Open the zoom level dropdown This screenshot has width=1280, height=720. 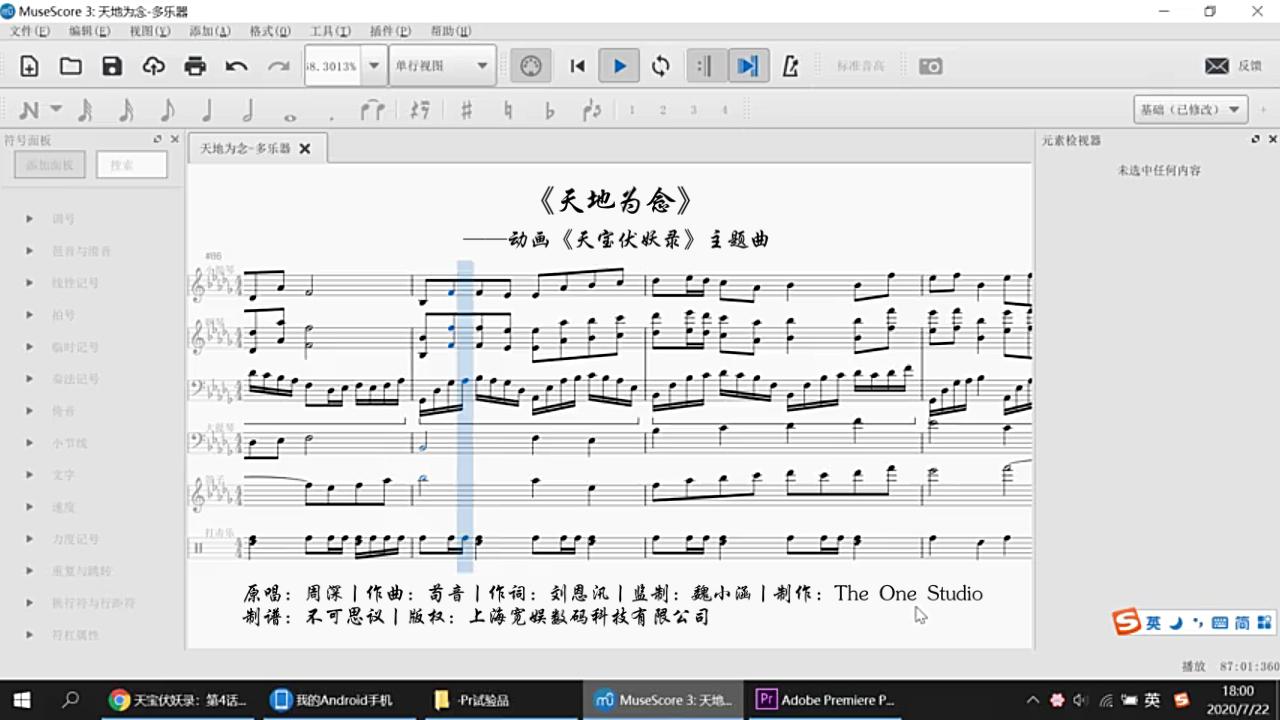click(374, 66)
